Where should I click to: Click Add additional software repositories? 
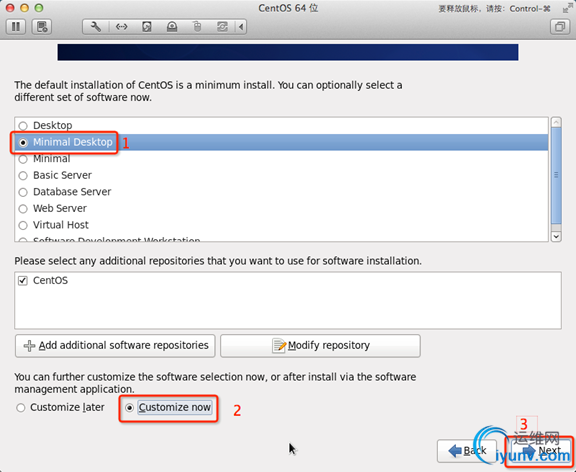click(115, 346)
